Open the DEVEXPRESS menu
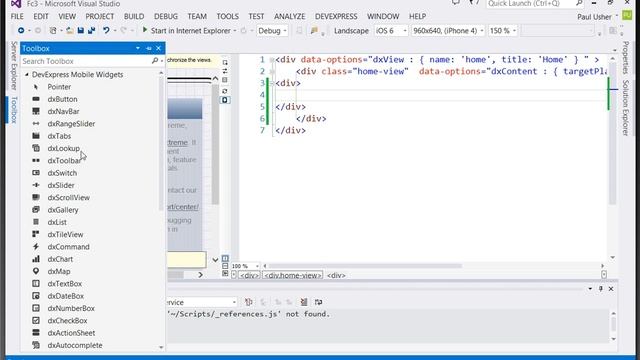Screen dimensions: 640x360 (336, 16)
